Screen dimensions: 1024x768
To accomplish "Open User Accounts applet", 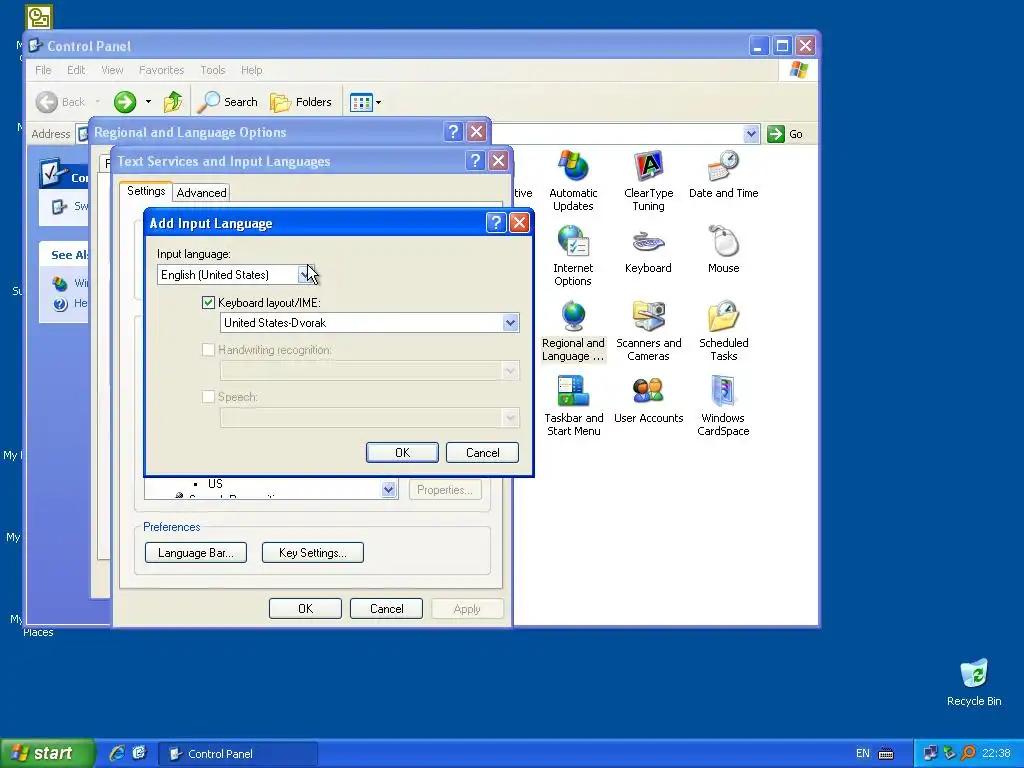I will (648, 400).
